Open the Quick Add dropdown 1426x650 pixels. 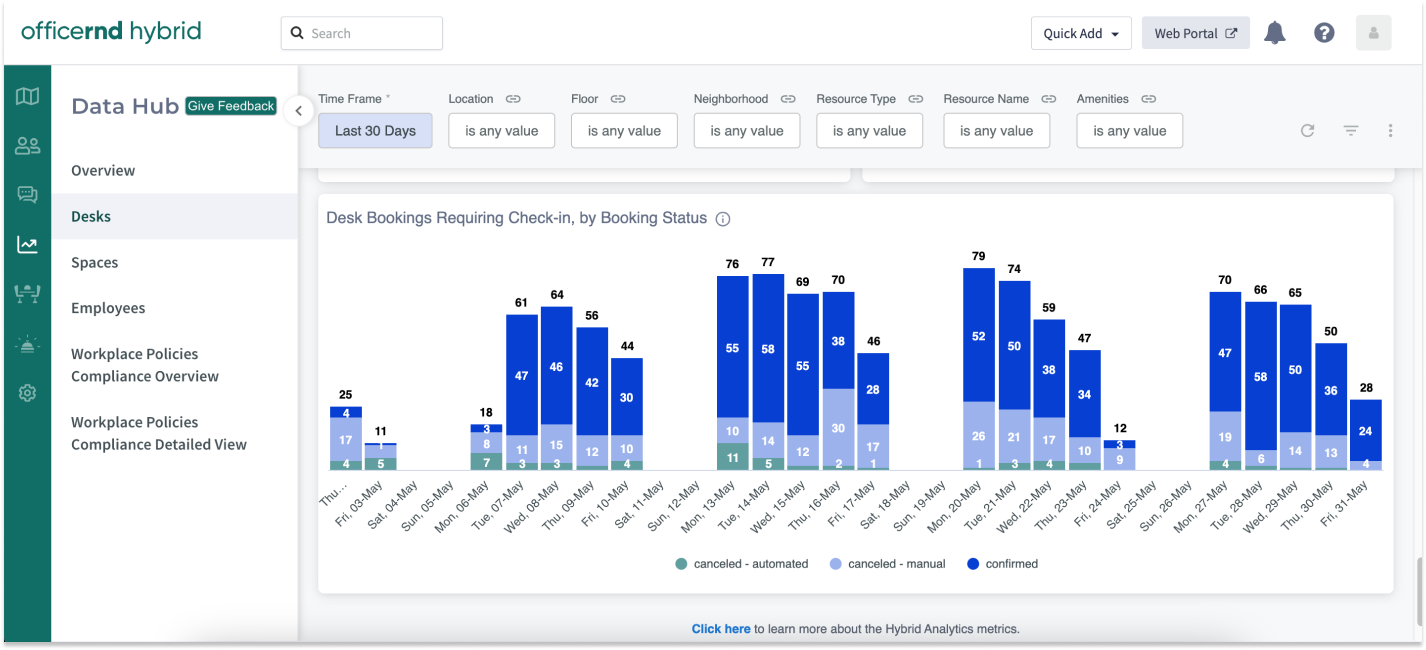coord(1081,33)
